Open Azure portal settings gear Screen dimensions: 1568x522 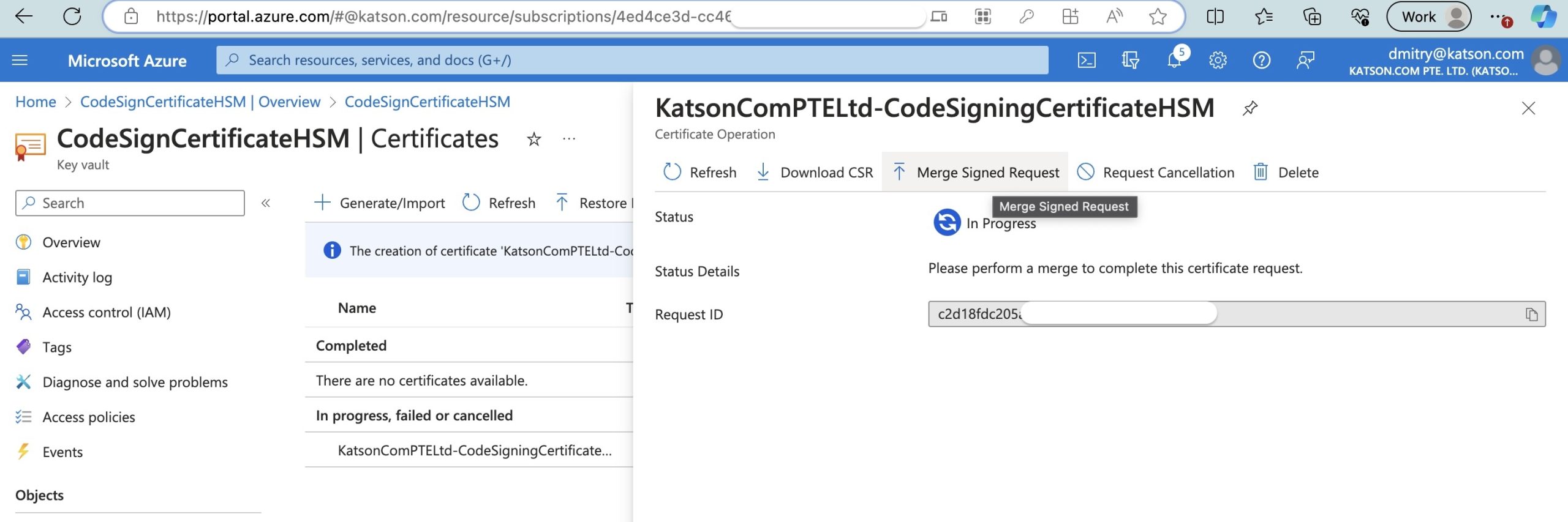1218,60
